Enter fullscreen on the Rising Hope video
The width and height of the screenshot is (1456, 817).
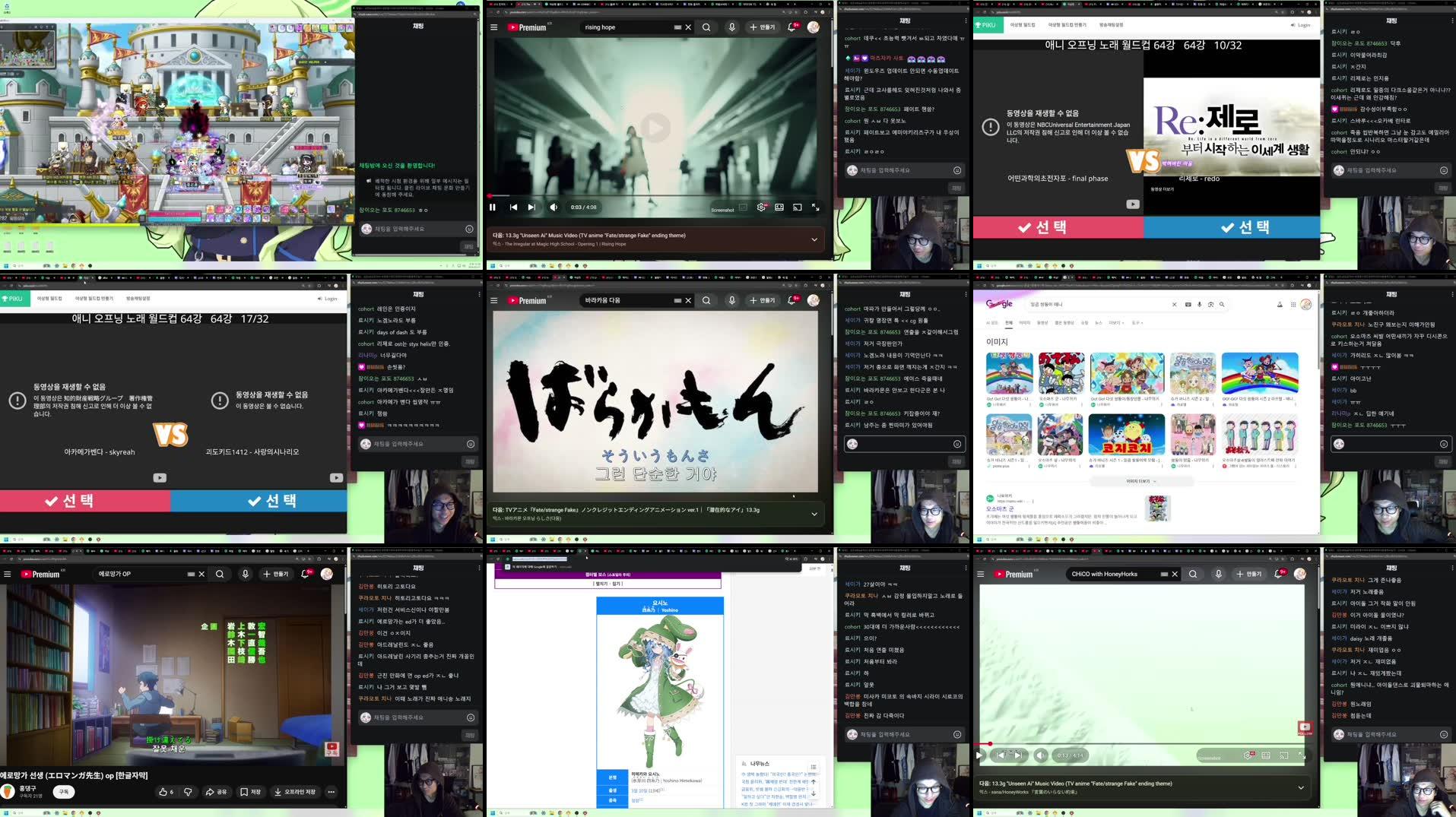pyautogui.click(x=816, y=207)
